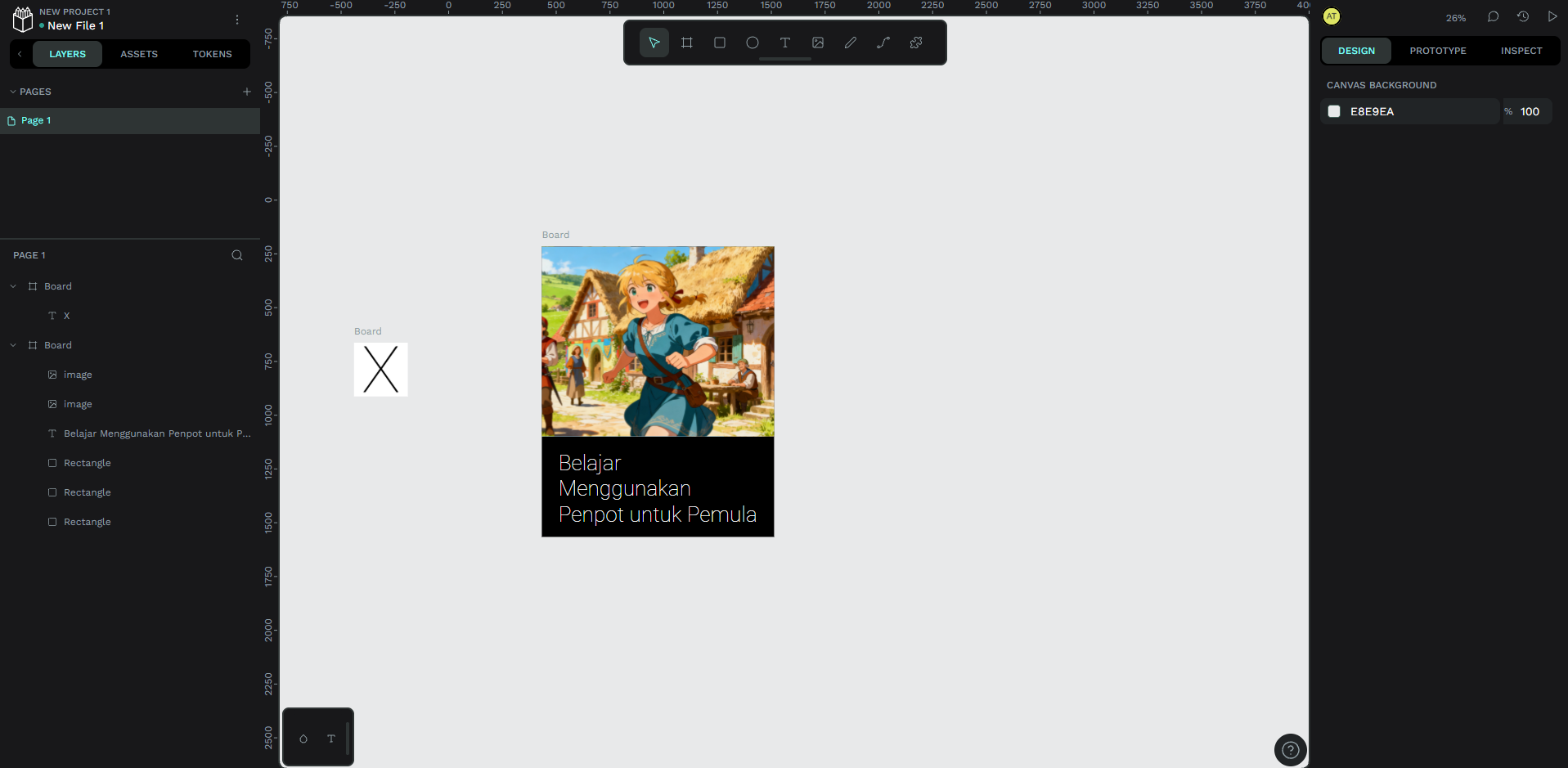The image size is (1568, 768).
Task: Select the Ellipse tool
Action: click(753, 43)
